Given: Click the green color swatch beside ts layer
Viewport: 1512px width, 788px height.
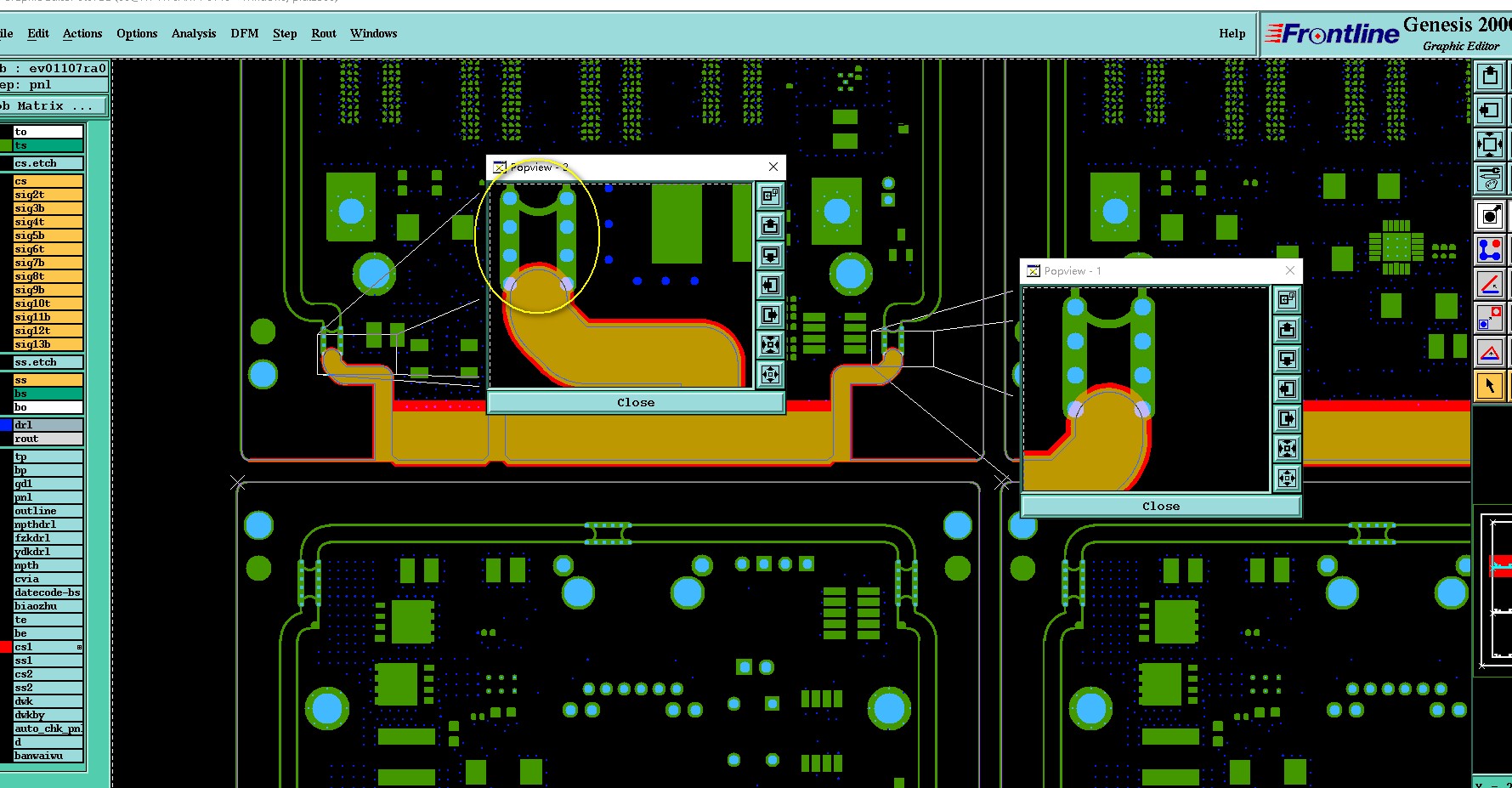Looking at the screenshot, I should click(x=6, y=145).
